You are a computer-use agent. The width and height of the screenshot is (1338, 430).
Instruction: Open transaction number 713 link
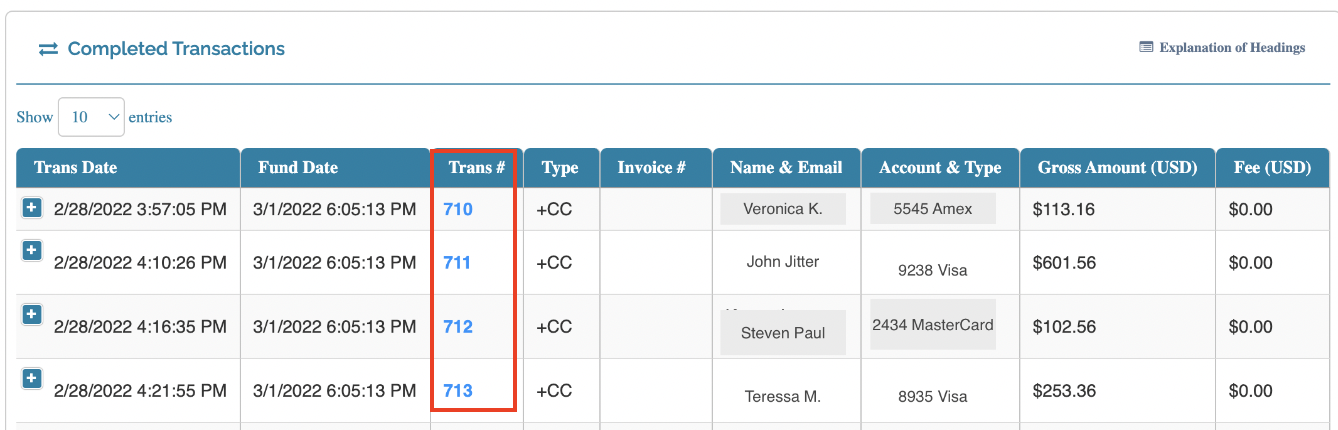(458, 391)
